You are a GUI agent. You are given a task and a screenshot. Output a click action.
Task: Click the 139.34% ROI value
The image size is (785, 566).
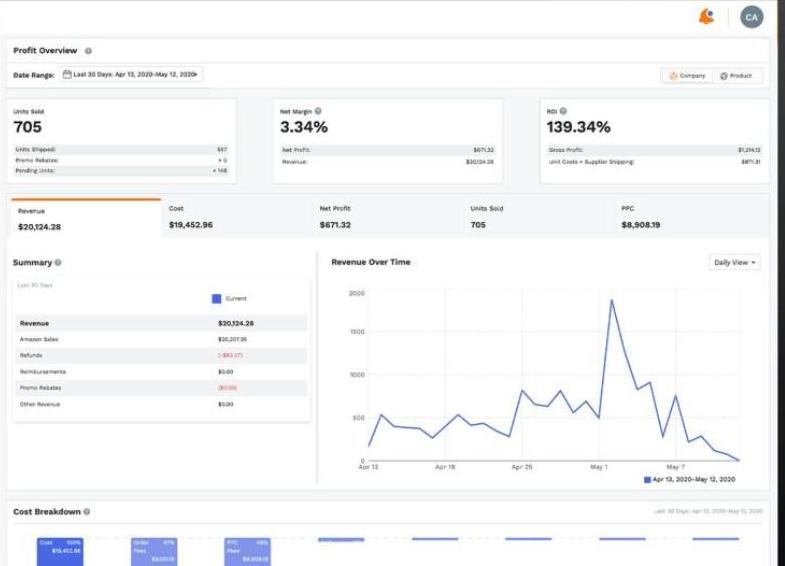(x=579, y=127)
